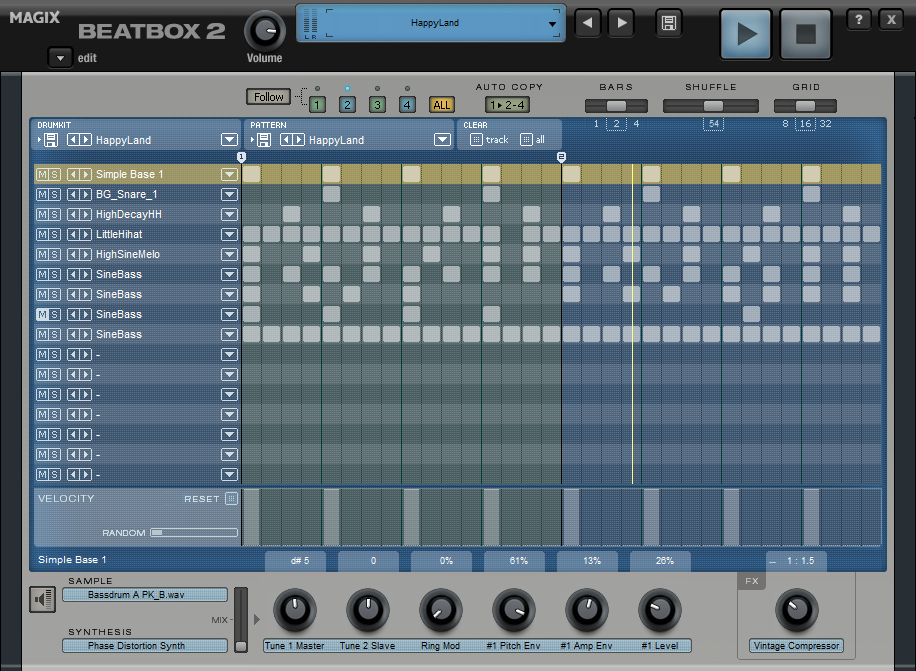Turn the Tune 2 Slave knob
The width and height of the screenshot is (916, 671).
pyautogui.click(x=367, y=610)
